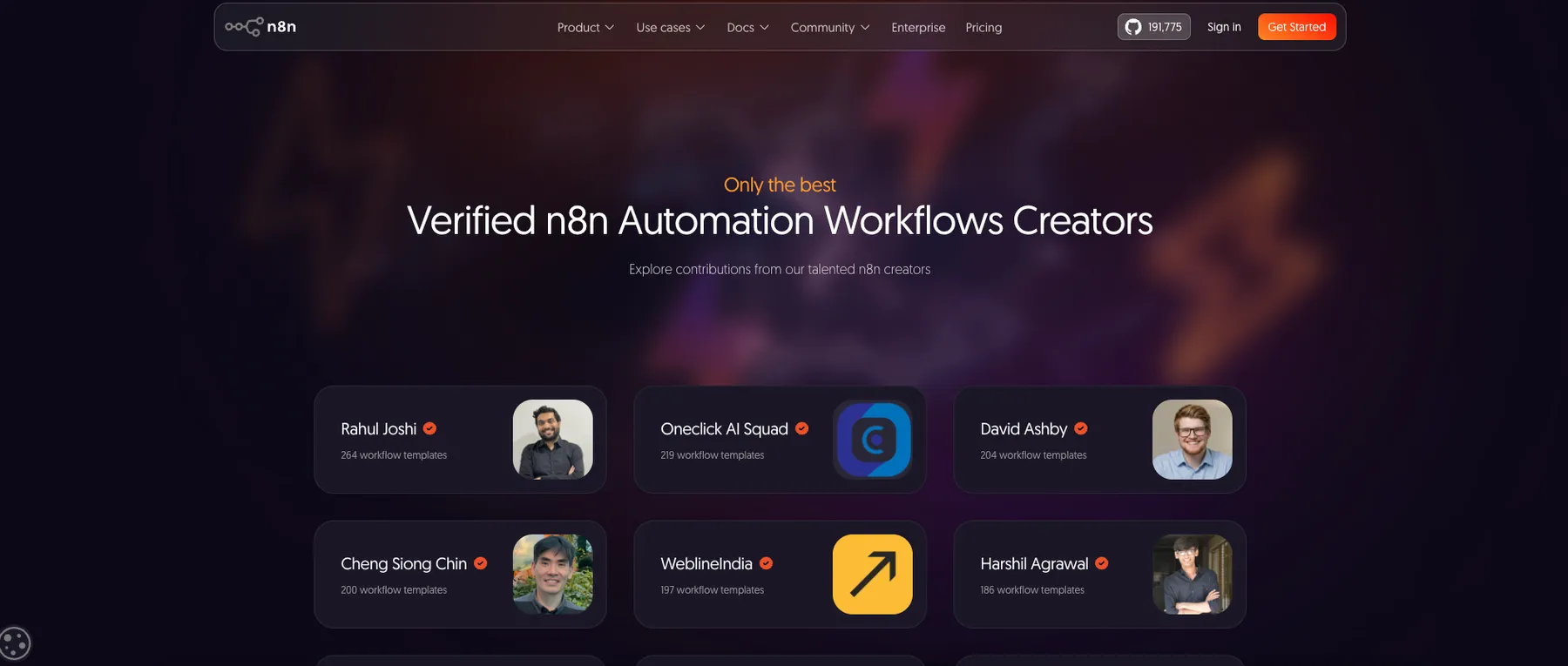This screenshot has height=666, width=1568.
Task: Click verified badge next to WeblineIndia
Action: (x=766, y=563)
